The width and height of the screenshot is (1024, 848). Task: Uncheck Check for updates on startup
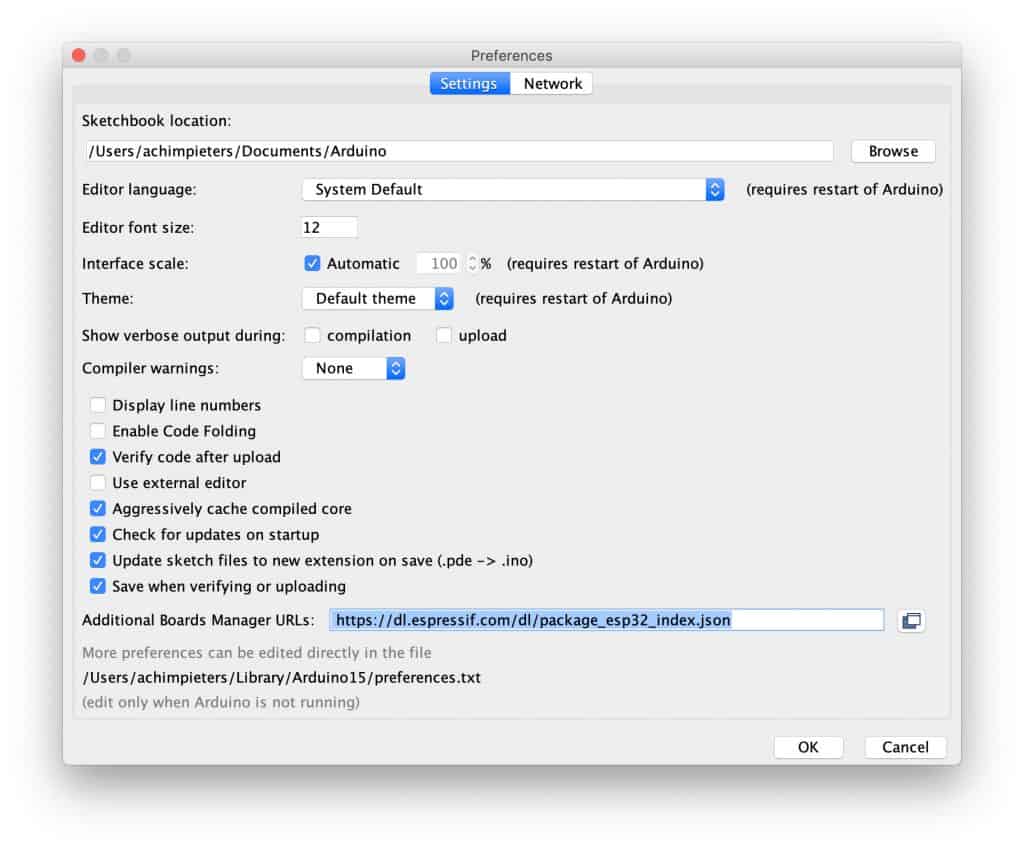(97, 534)
